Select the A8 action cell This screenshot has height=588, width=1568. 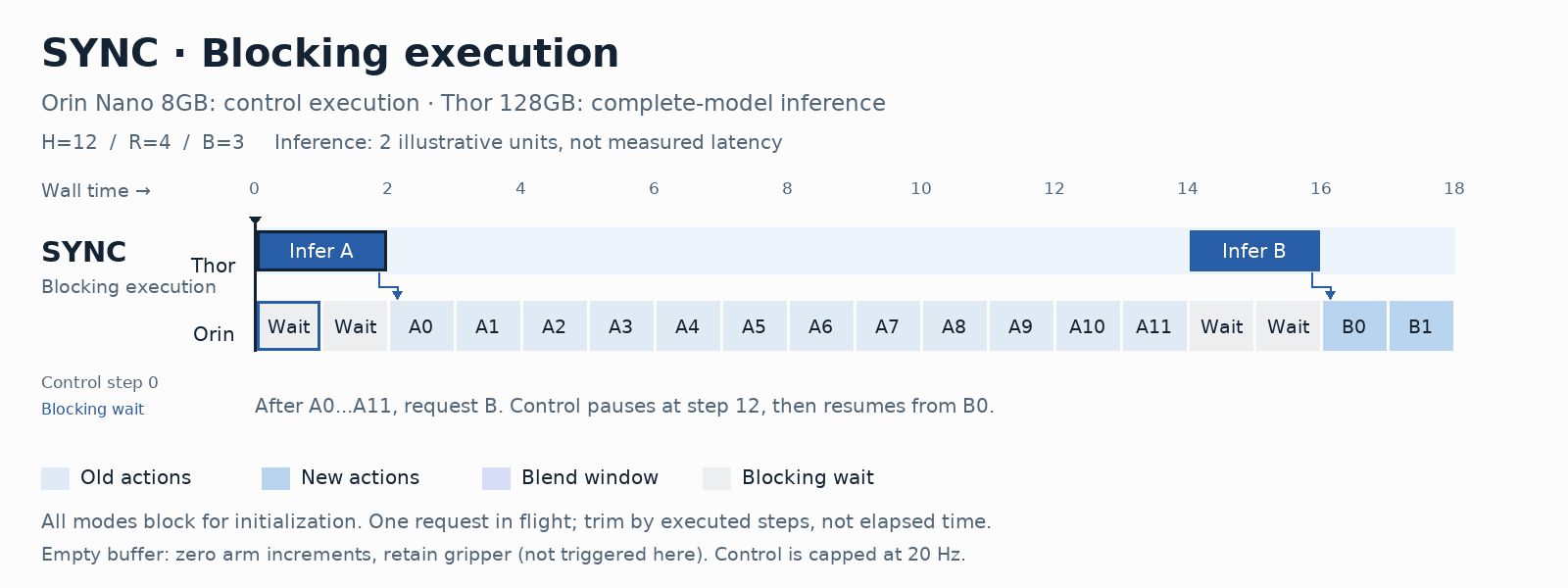pos(955,326)
